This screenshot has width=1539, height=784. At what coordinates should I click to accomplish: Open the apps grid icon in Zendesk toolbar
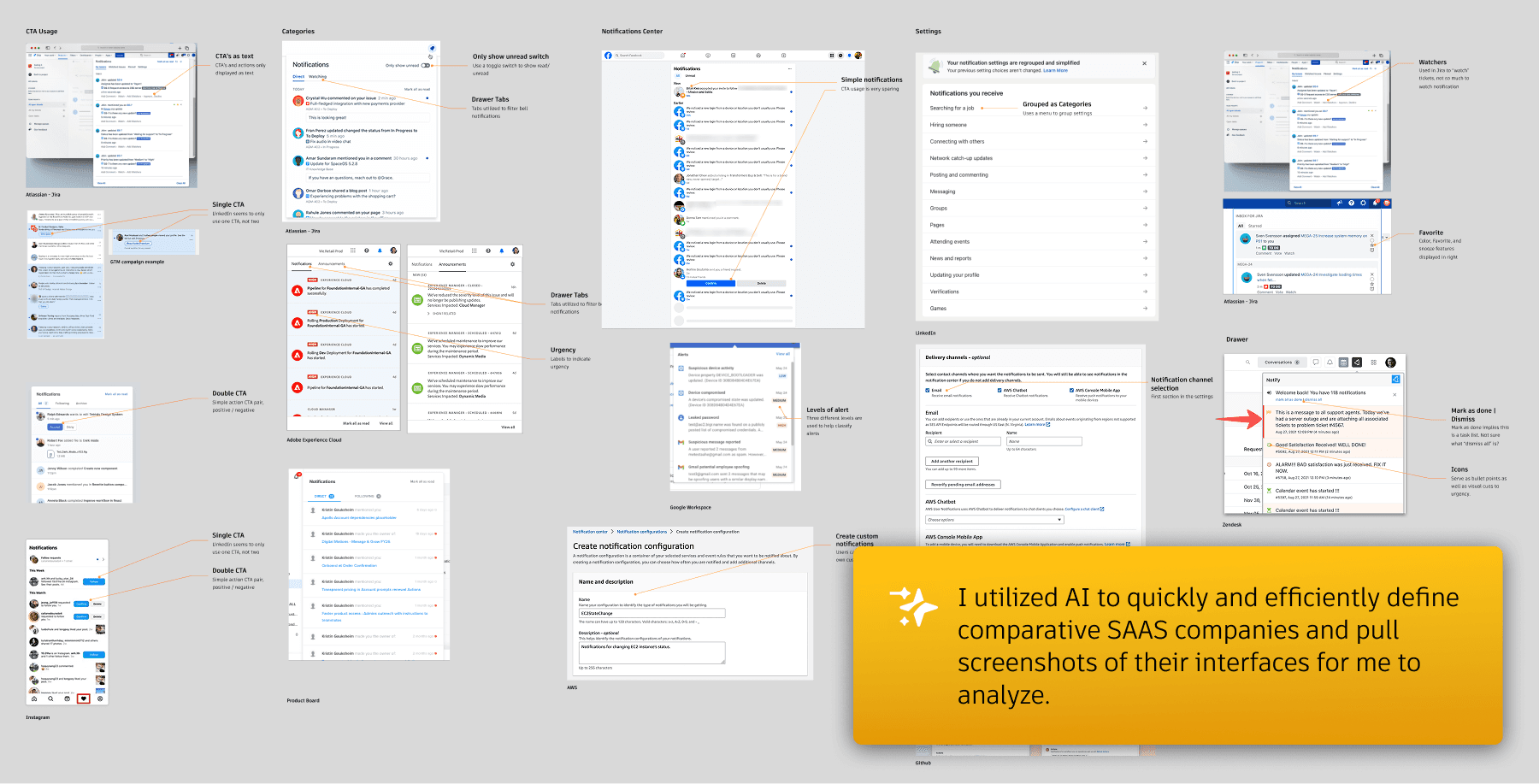[1373, 363]
